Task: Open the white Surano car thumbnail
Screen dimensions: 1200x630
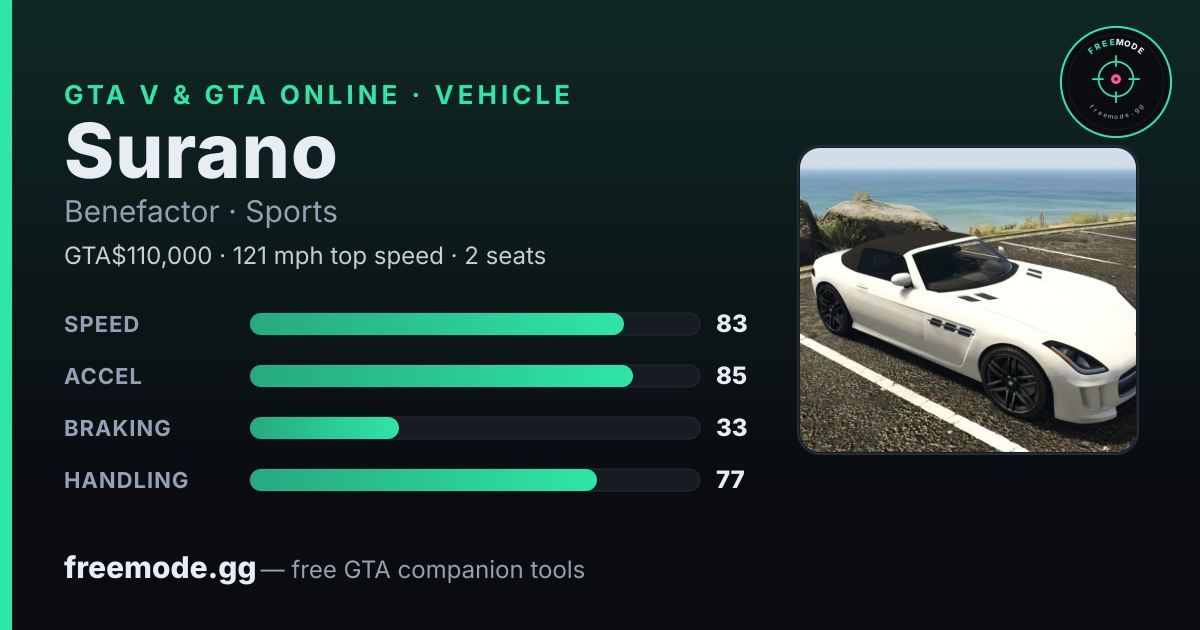Action: coord(968,300)
